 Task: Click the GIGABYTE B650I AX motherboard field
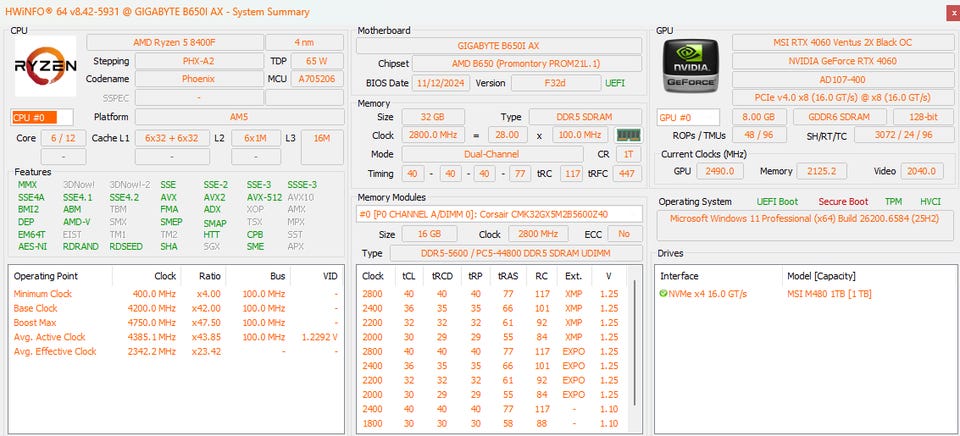coord(500,46)
